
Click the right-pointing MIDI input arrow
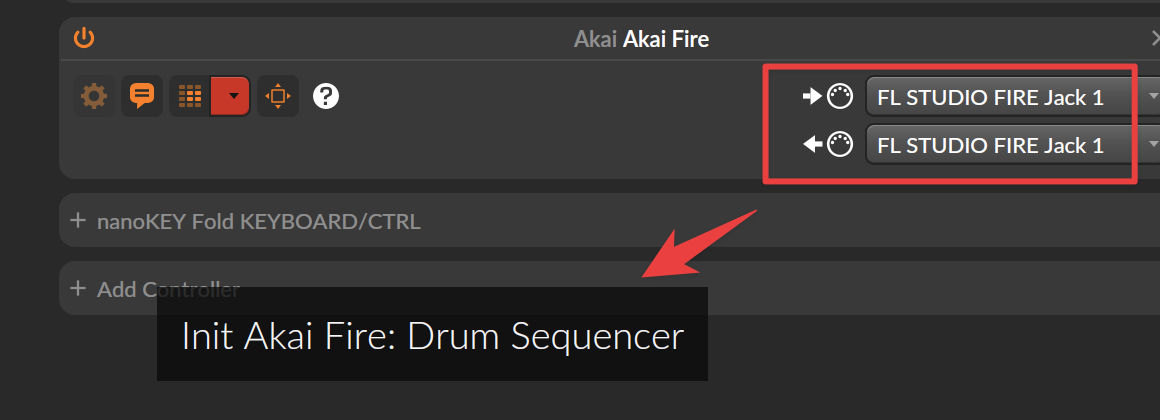812,96
